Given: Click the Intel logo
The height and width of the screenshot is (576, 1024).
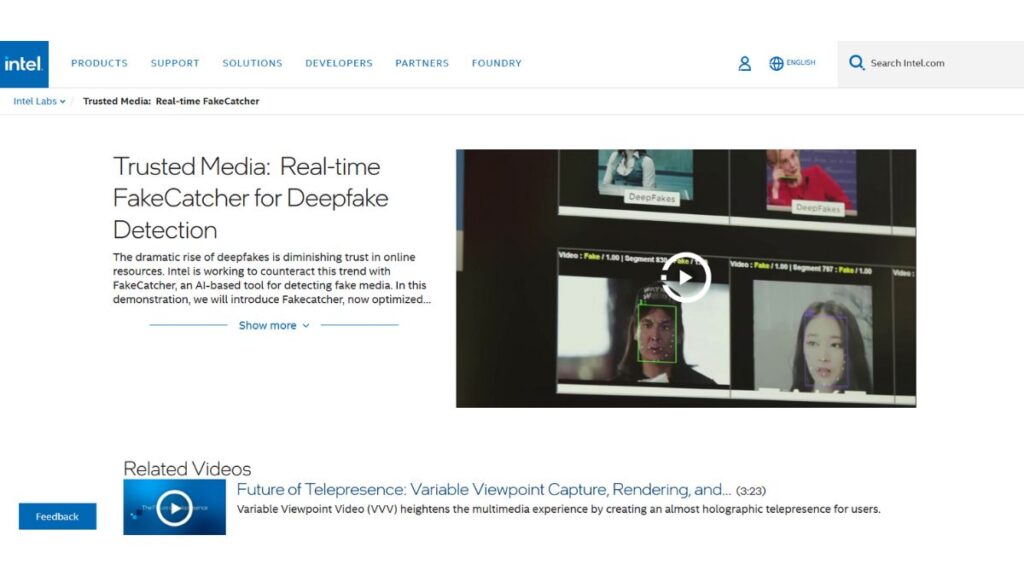Looking at the screenshot, I should (x=24, y=64).
